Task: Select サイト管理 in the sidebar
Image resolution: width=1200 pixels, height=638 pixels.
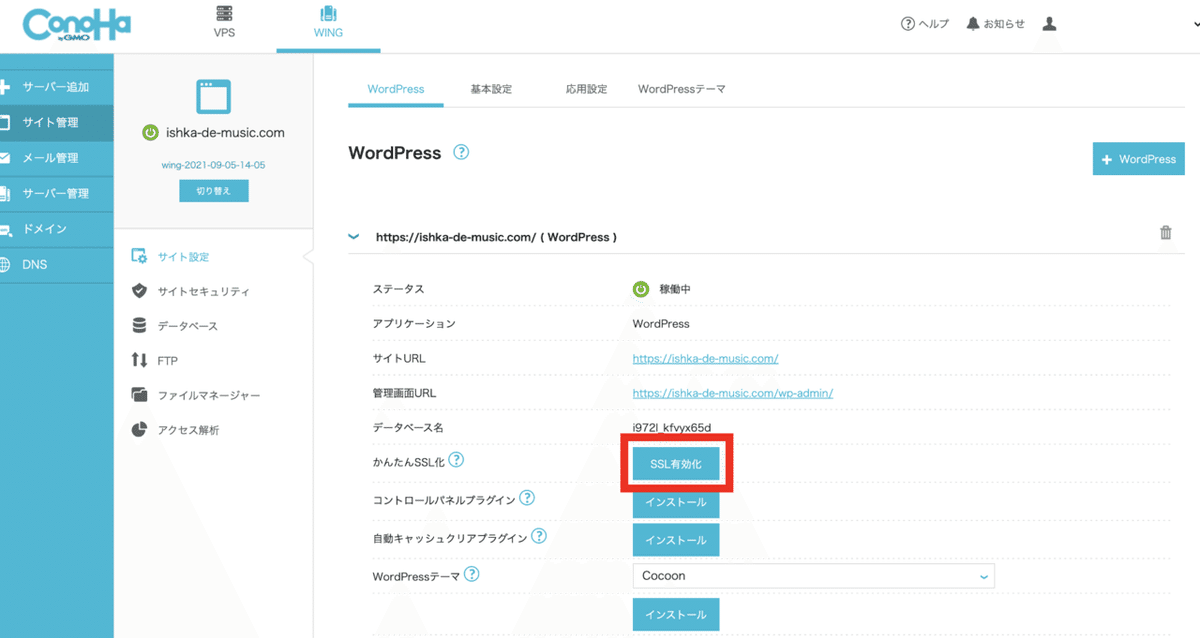Action: pyautogui.click(x=57, y=122)
